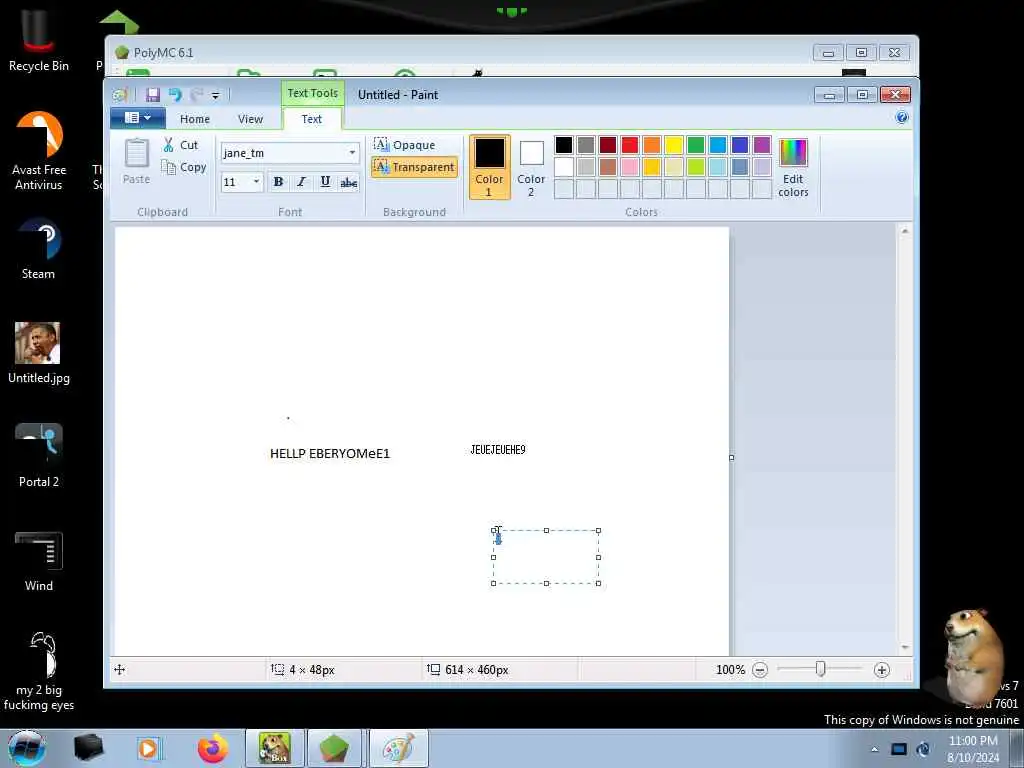Click the zoom out minus button
This screenshot has width=1024, height=768.
tap(760, 670)
